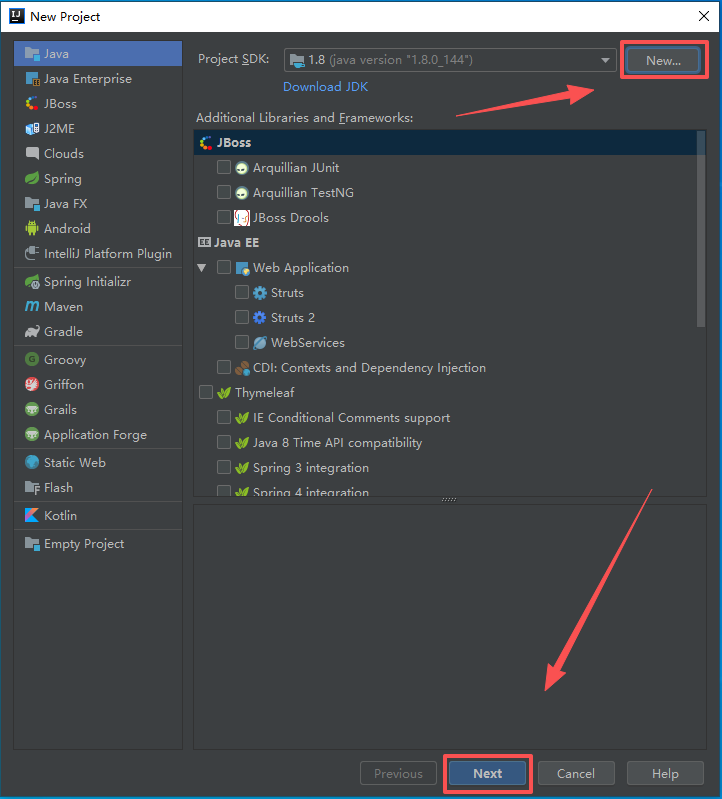722x799 pixels.
Task: Click the 'Arquillian TestNG' label
Action: 303,193
